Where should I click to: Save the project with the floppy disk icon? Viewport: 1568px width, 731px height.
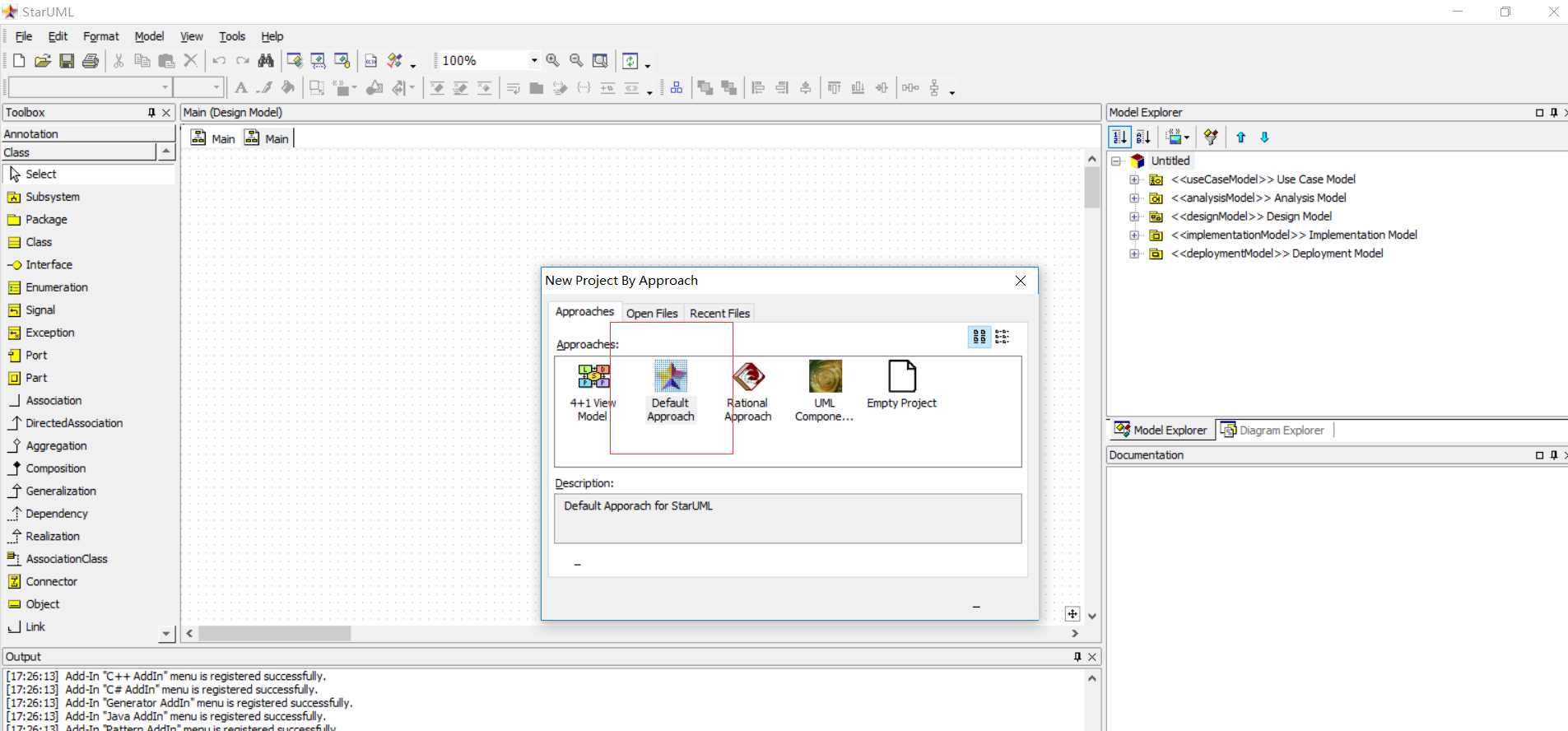(x=67, y=61)
